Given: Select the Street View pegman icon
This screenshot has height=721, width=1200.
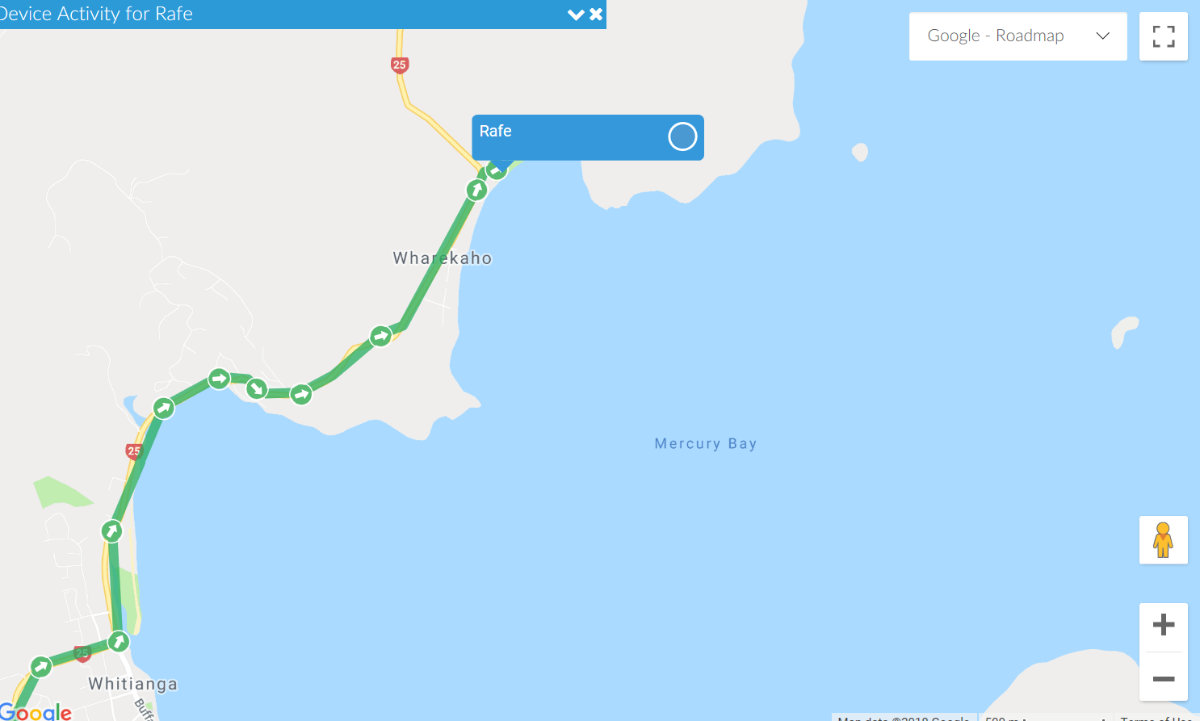Looking at the screenshot, I should click(1163, 540).
